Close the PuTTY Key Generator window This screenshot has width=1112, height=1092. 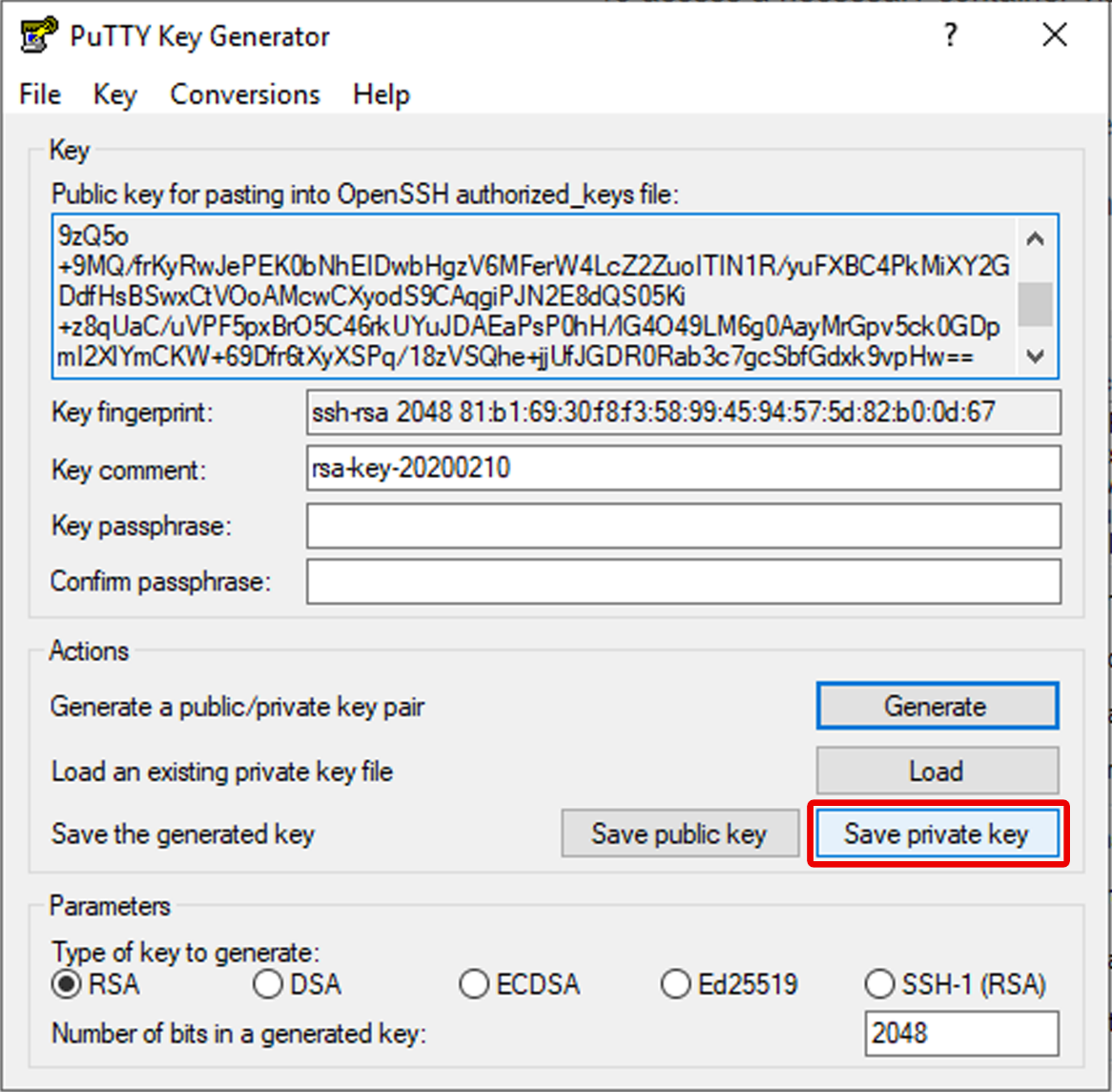click(x=1055, y=36)
